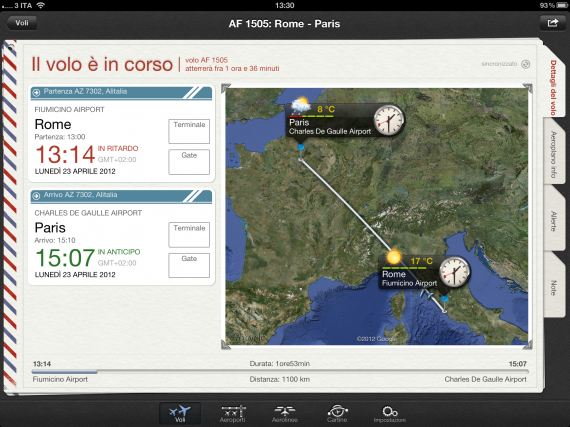Open Impostazioni in the bottom bar
Screen dimensions: 570x427
(389, 414)
